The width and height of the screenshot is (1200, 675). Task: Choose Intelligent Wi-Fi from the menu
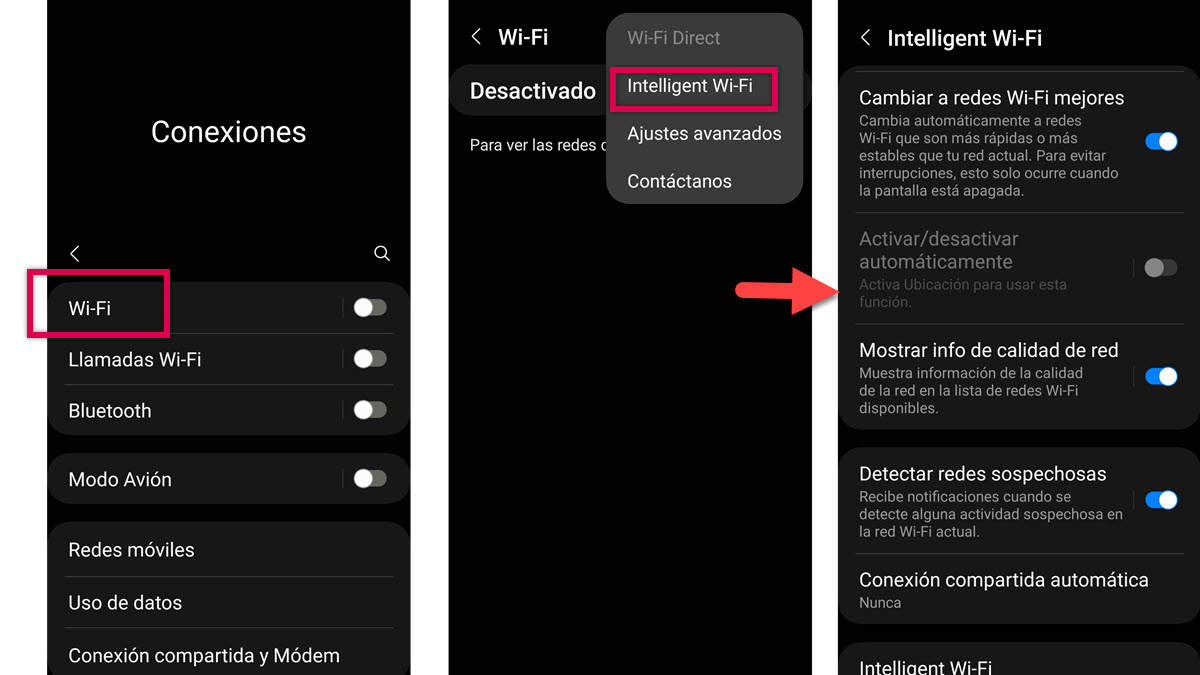[690, 86]
